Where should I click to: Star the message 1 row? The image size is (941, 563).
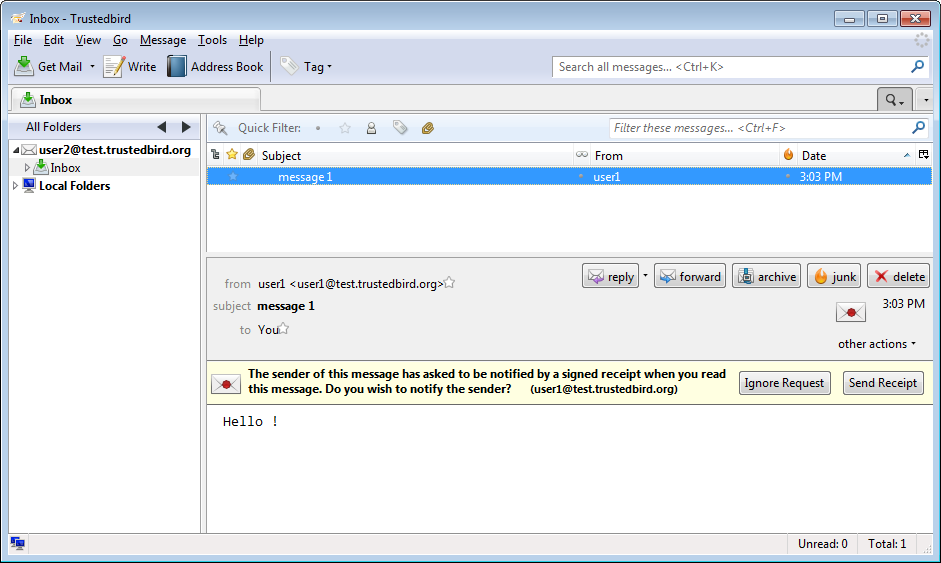[x=233, y=177]
